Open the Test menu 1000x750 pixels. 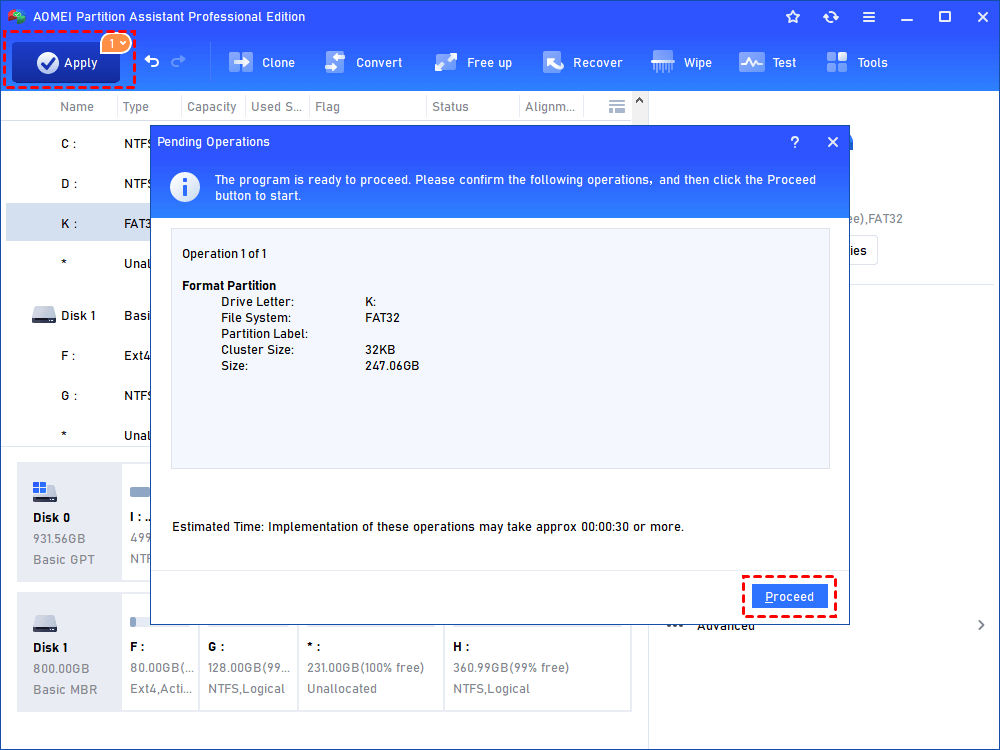click(767, 62)
